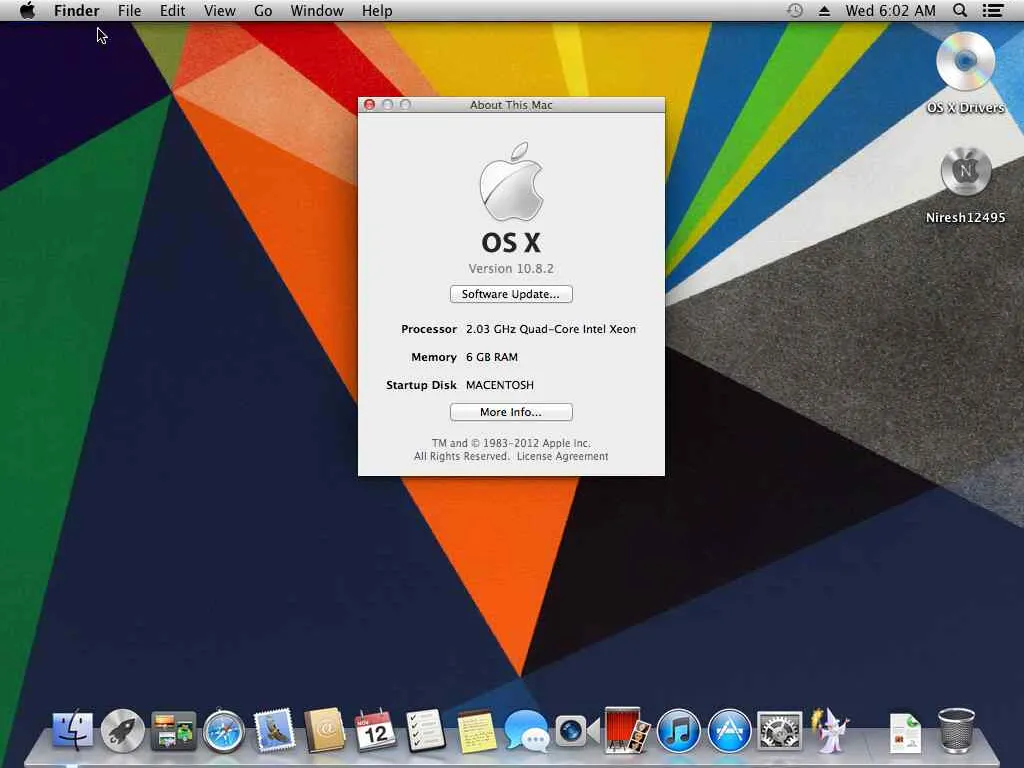The width and height of the screenshot is (1024, 768).
Task: Open Mail stamp icon in Dock
Action: click(x=274, y=730)
